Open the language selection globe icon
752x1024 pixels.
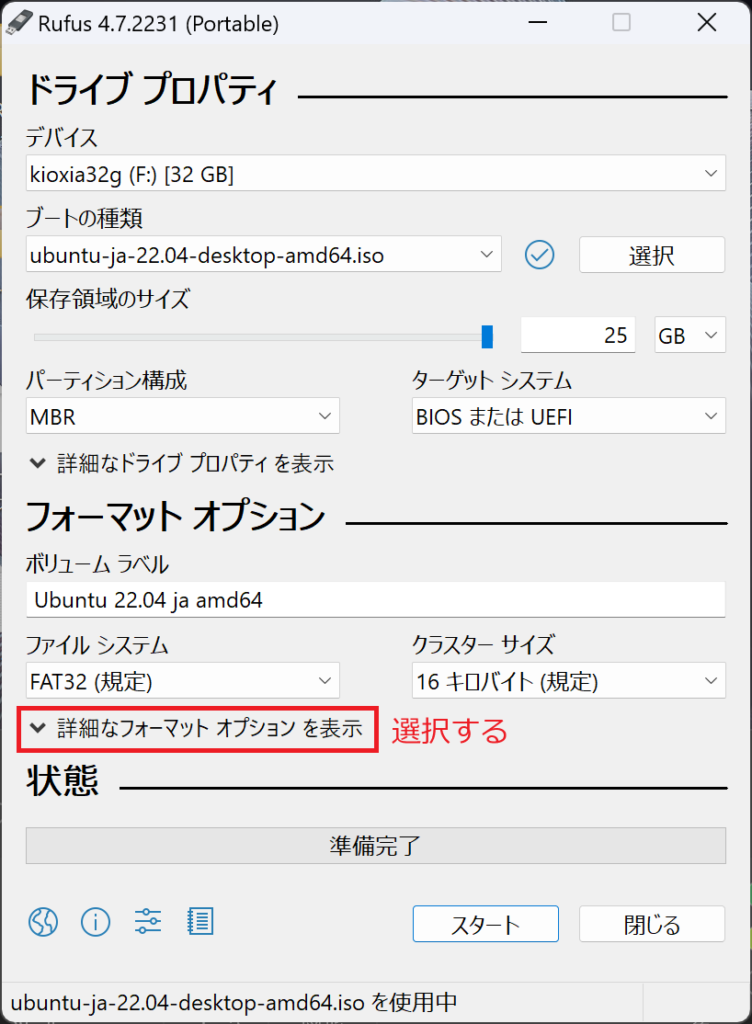click(43, 922)
